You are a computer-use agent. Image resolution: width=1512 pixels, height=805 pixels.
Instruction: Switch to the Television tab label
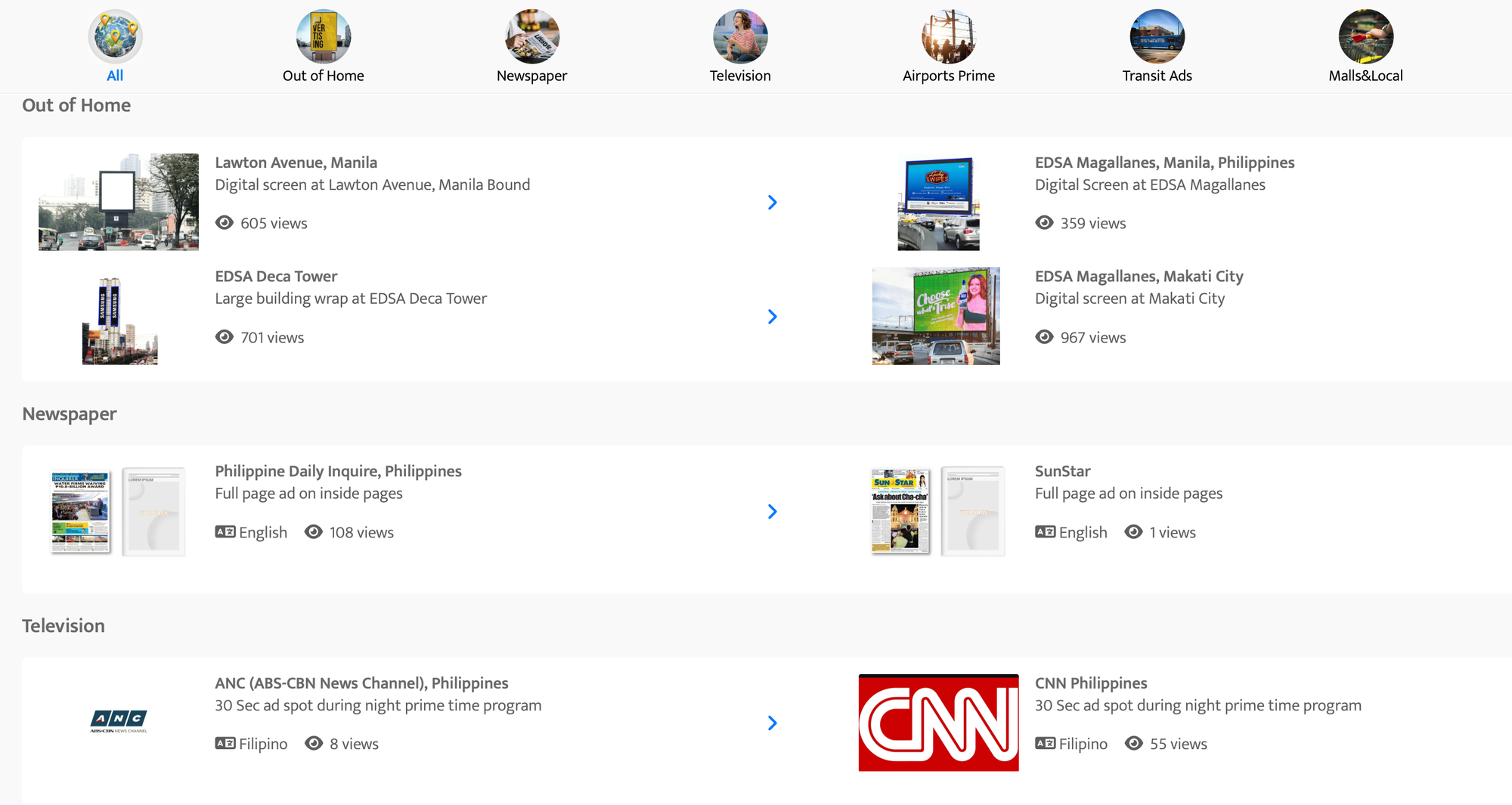[x=740, y=76]
